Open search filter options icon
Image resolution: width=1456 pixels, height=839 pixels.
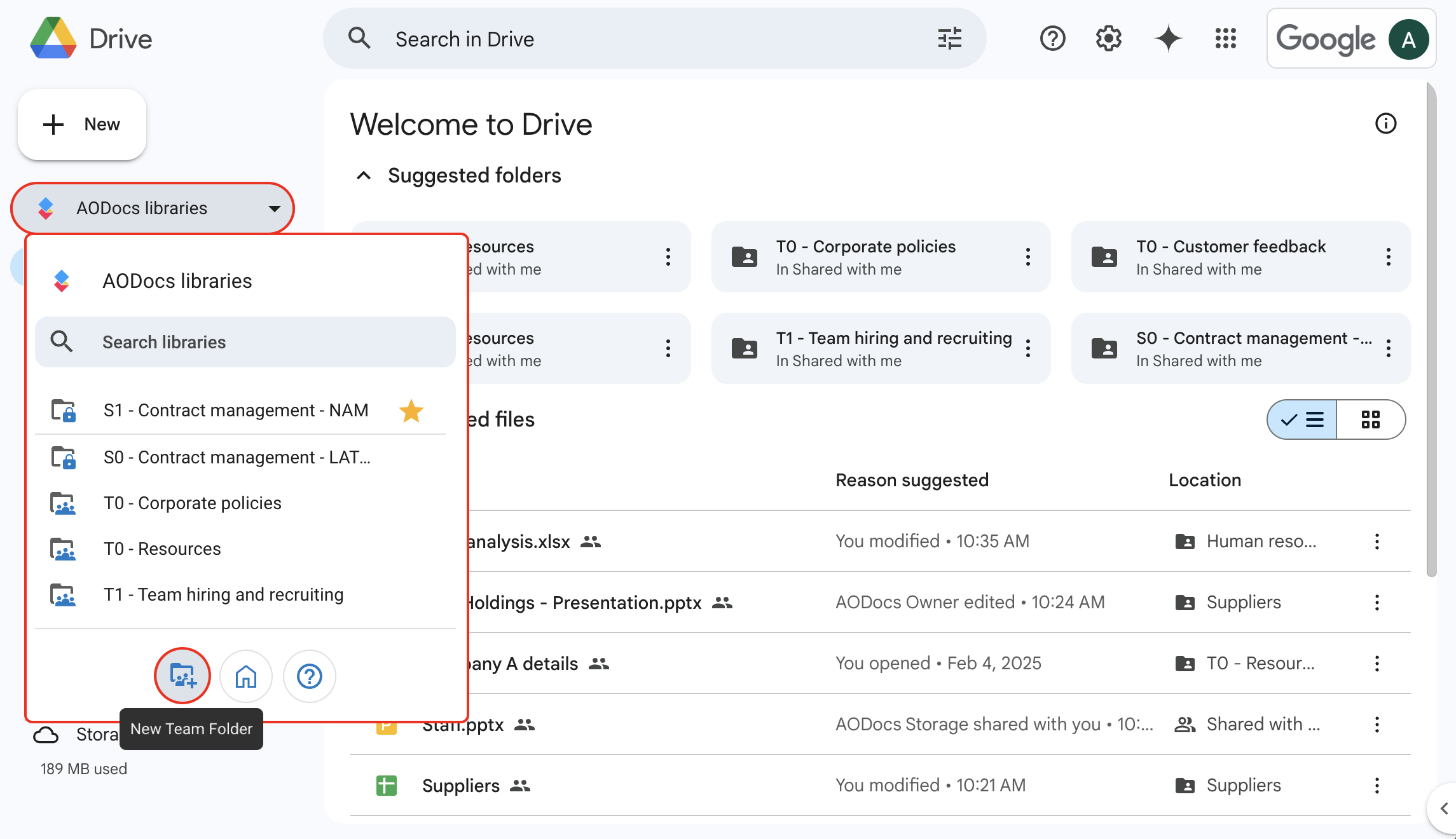point(950,39)
